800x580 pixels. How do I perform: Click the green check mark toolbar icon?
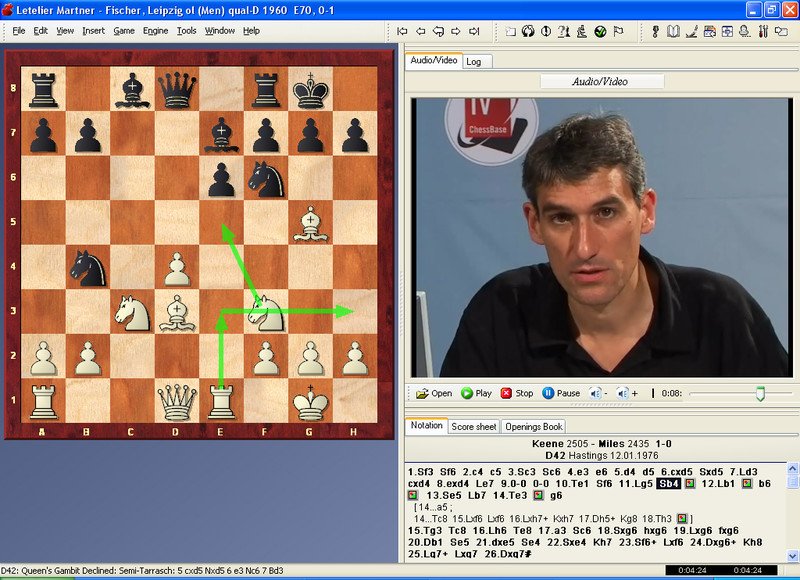click(600, 32)
